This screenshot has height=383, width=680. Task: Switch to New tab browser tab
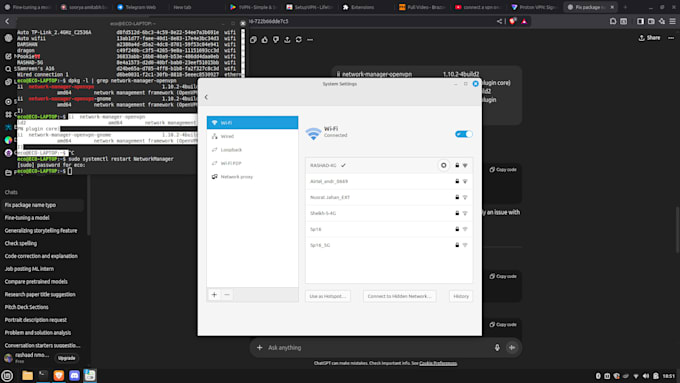tap(182, 7)
